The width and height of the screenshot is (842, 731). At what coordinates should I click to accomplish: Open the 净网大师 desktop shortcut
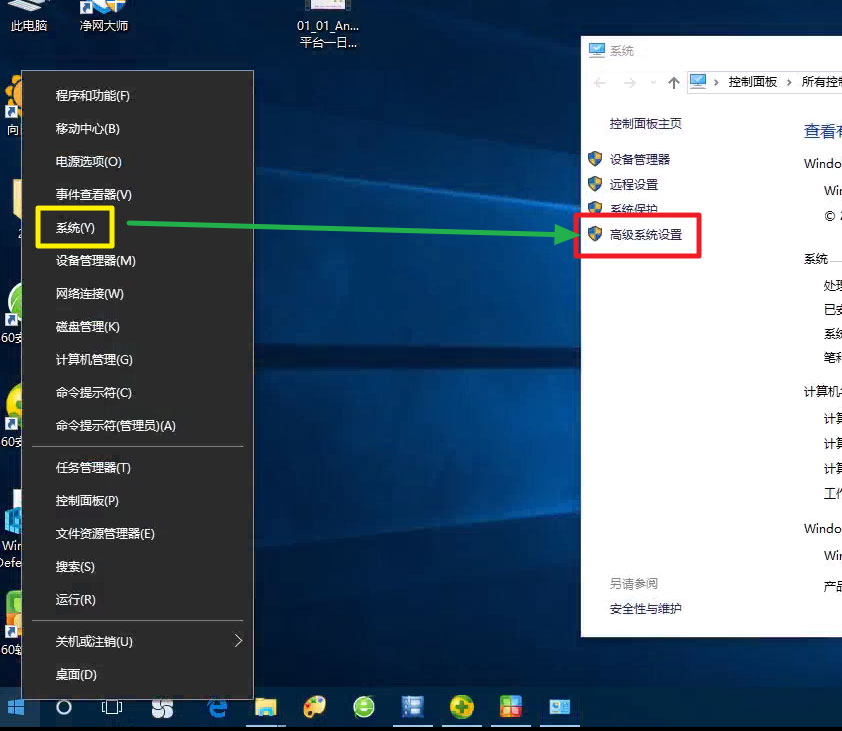click(104, 16)
